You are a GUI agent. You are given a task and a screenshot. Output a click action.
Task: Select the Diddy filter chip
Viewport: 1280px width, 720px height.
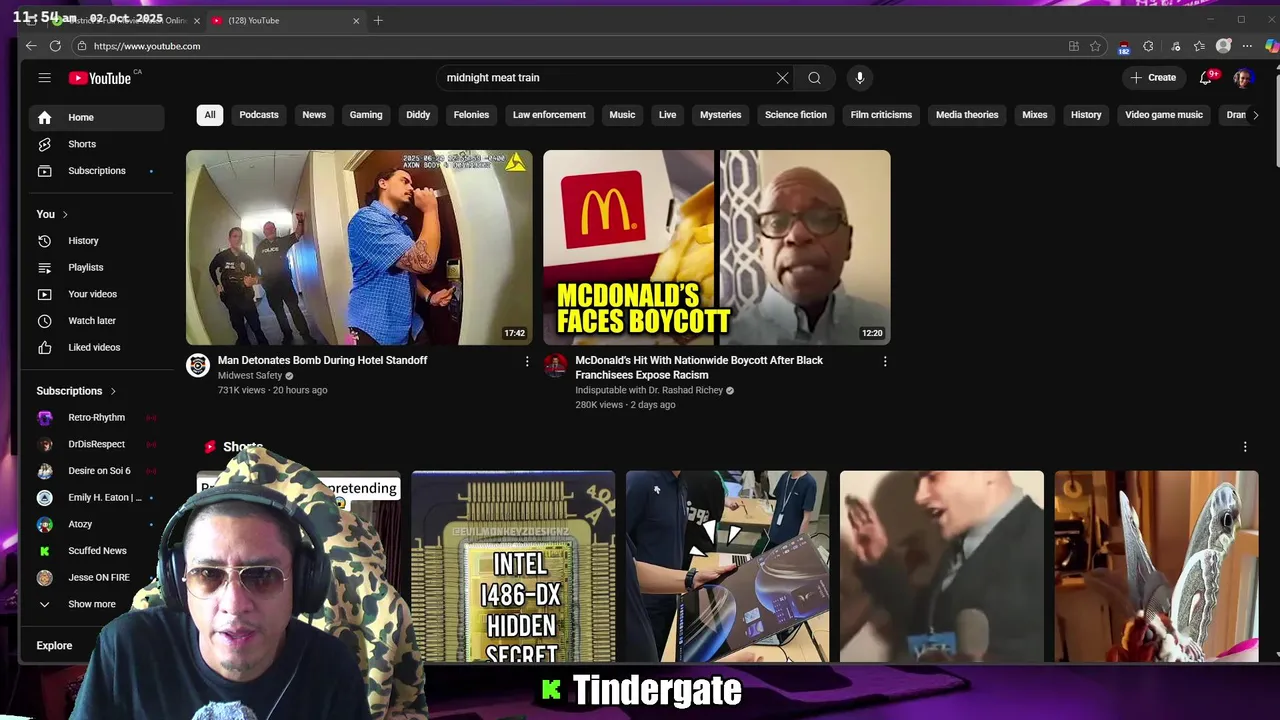point(418,115)
